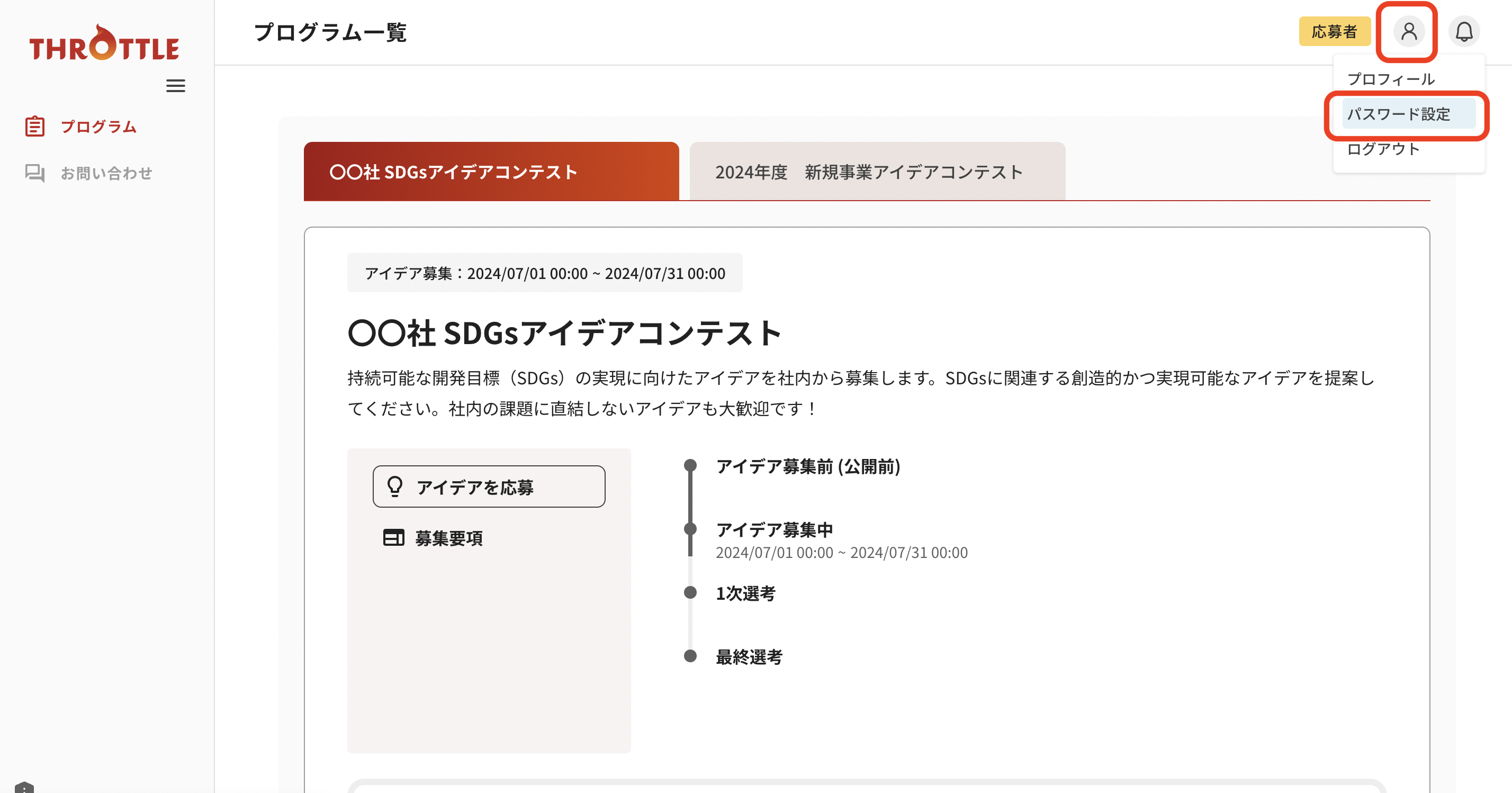Click the 最終選考 timeline marker
1512x793 pixels.
(x=690, y=656)
